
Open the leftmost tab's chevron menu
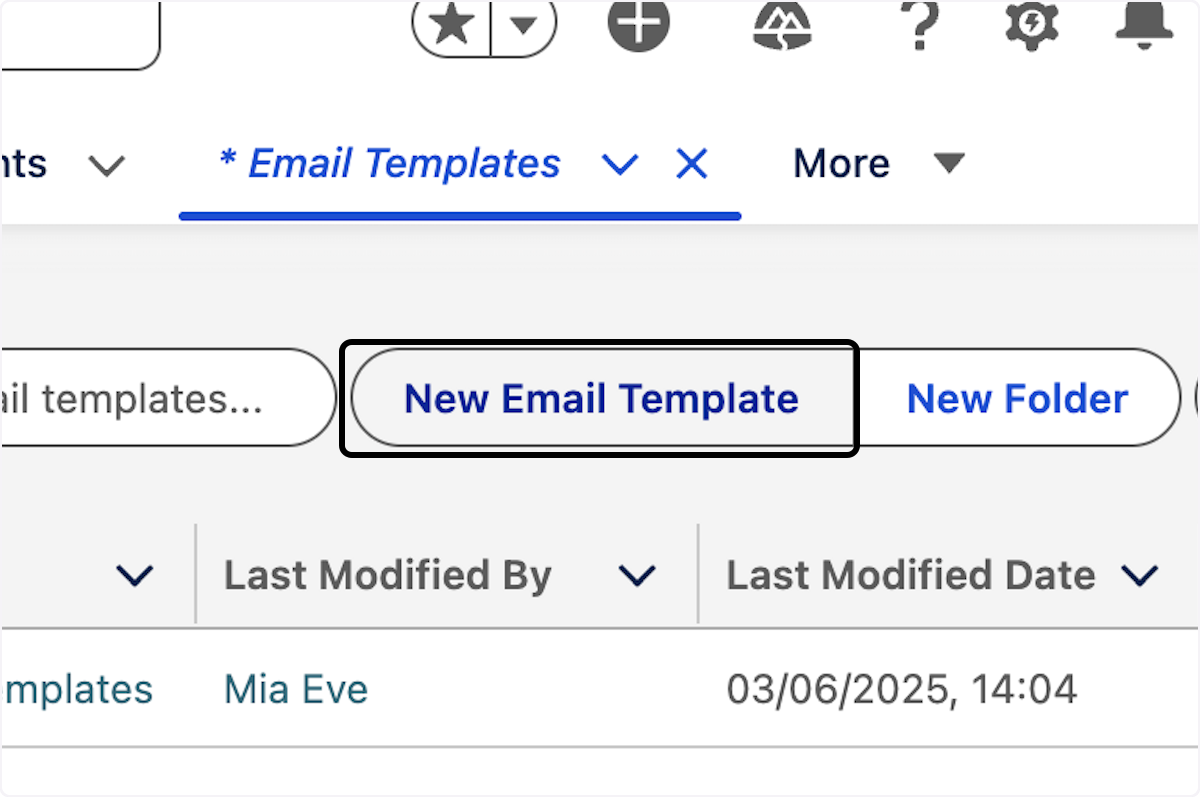pyautogui.click(x=107, y=165)
